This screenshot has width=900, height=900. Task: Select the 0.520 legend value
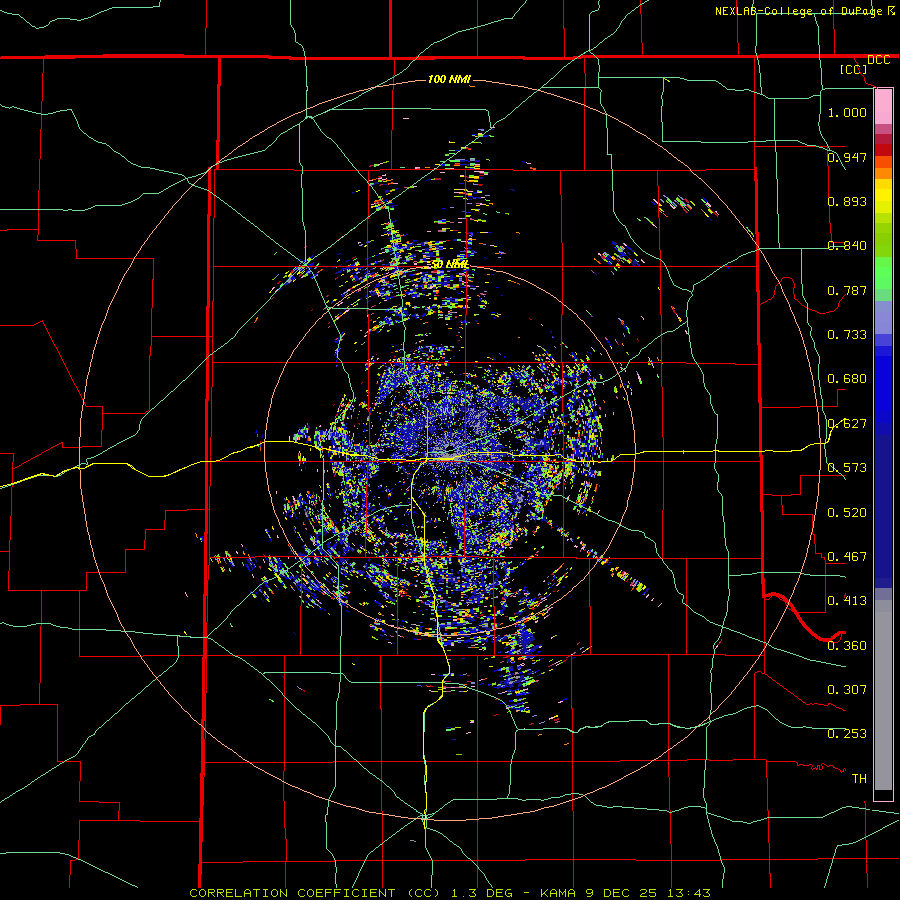[x=847, y=513]
